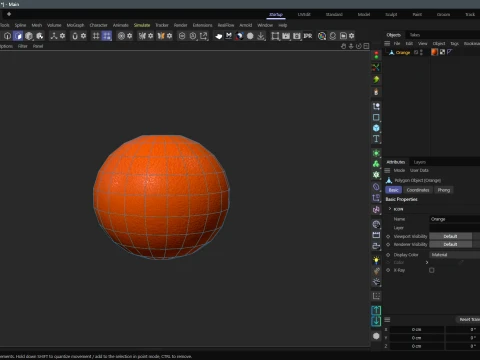Toggle Renderer Visibility keyframe diamond

tap(388, 244)
